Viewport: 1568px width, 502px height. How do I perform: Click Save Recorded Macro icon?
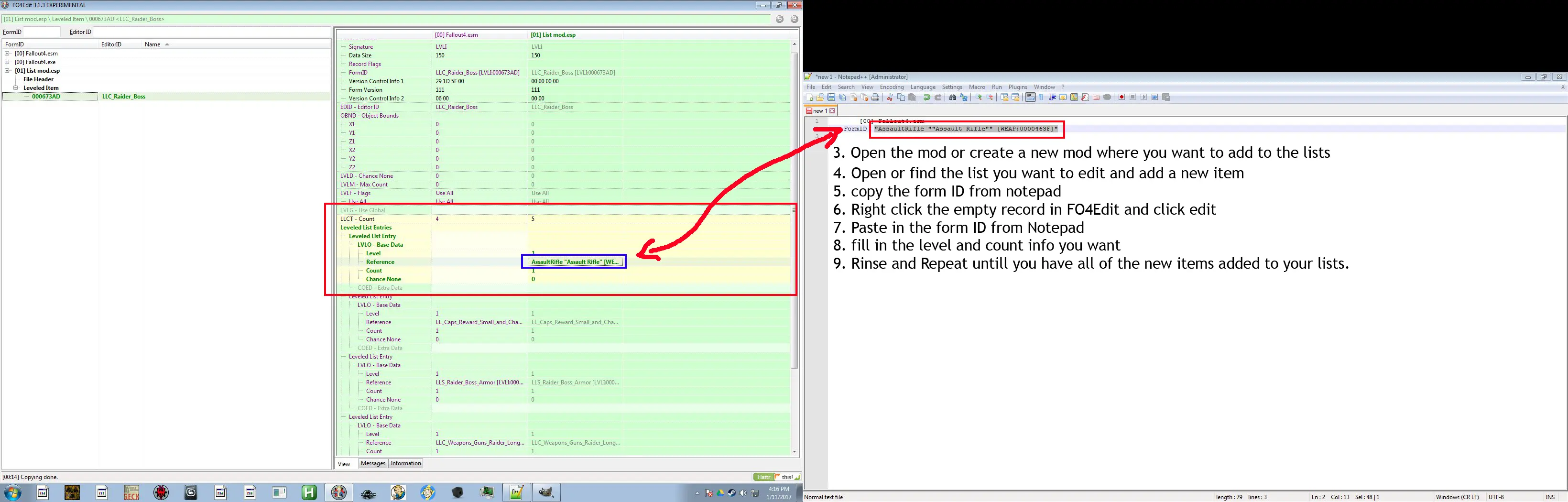tap(1166, 98)
